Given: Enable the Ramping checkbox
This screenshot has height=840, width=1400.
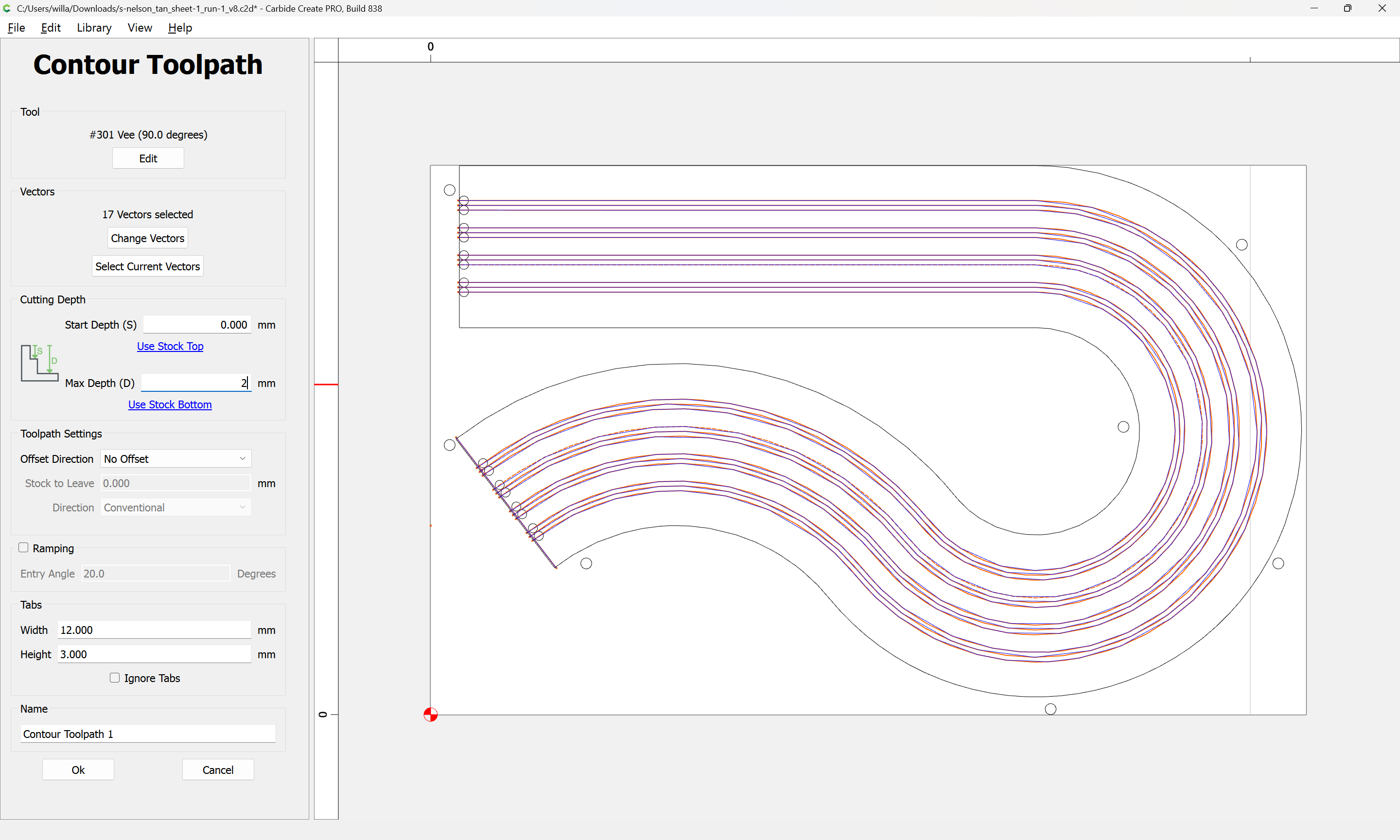Looking at the screenshot, I should tap(23, 547).
